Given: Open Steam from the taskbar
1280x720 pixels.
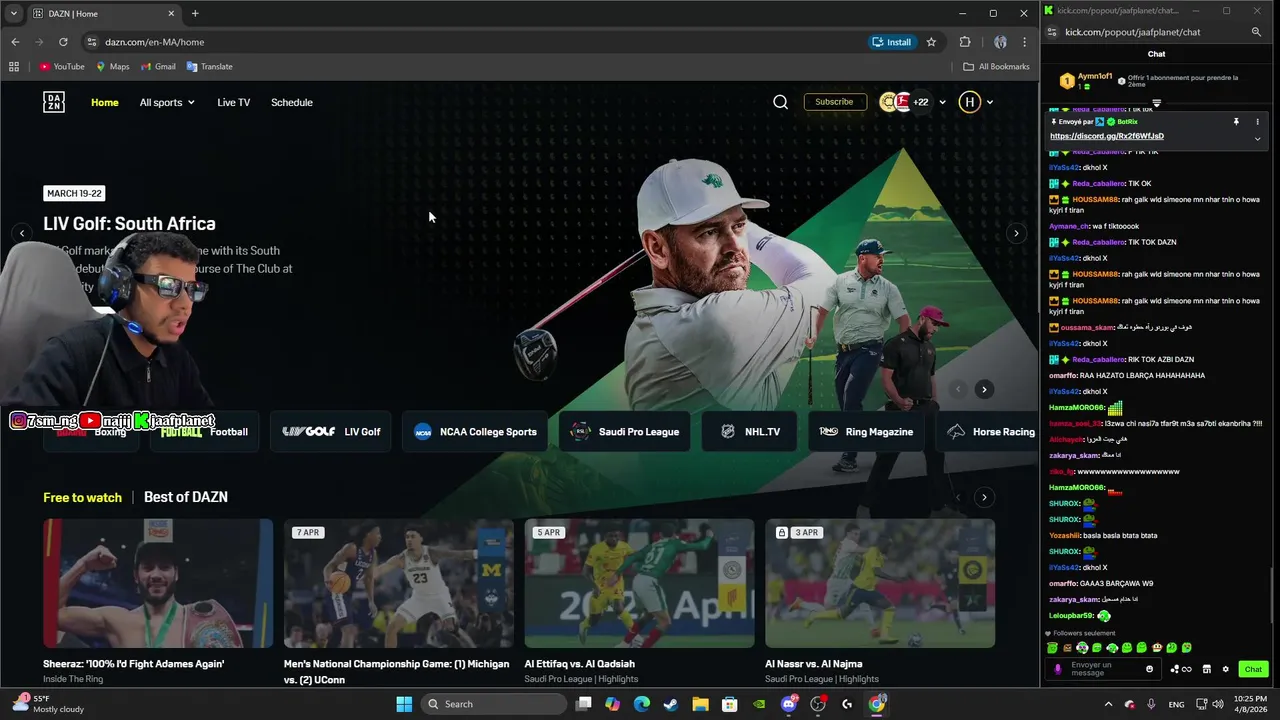Looking at the screenshot, I should coord(671,704).
